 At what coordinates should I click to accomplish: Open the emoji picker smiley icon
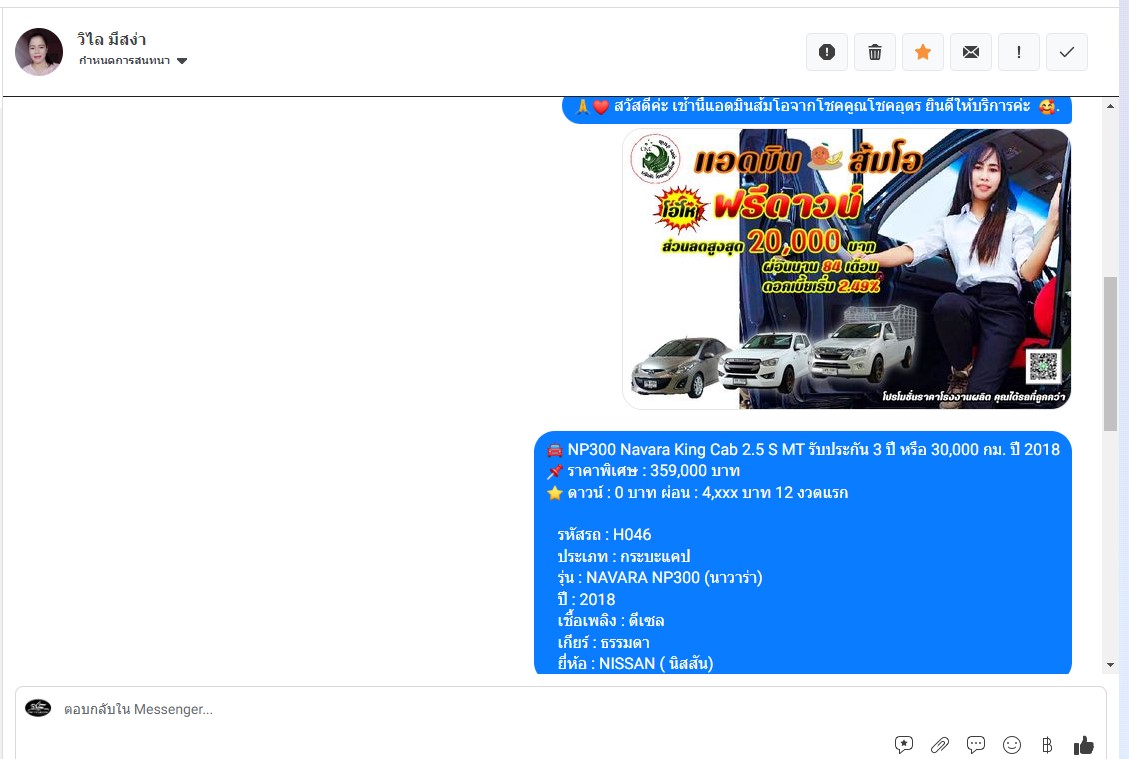[1012, 745]
